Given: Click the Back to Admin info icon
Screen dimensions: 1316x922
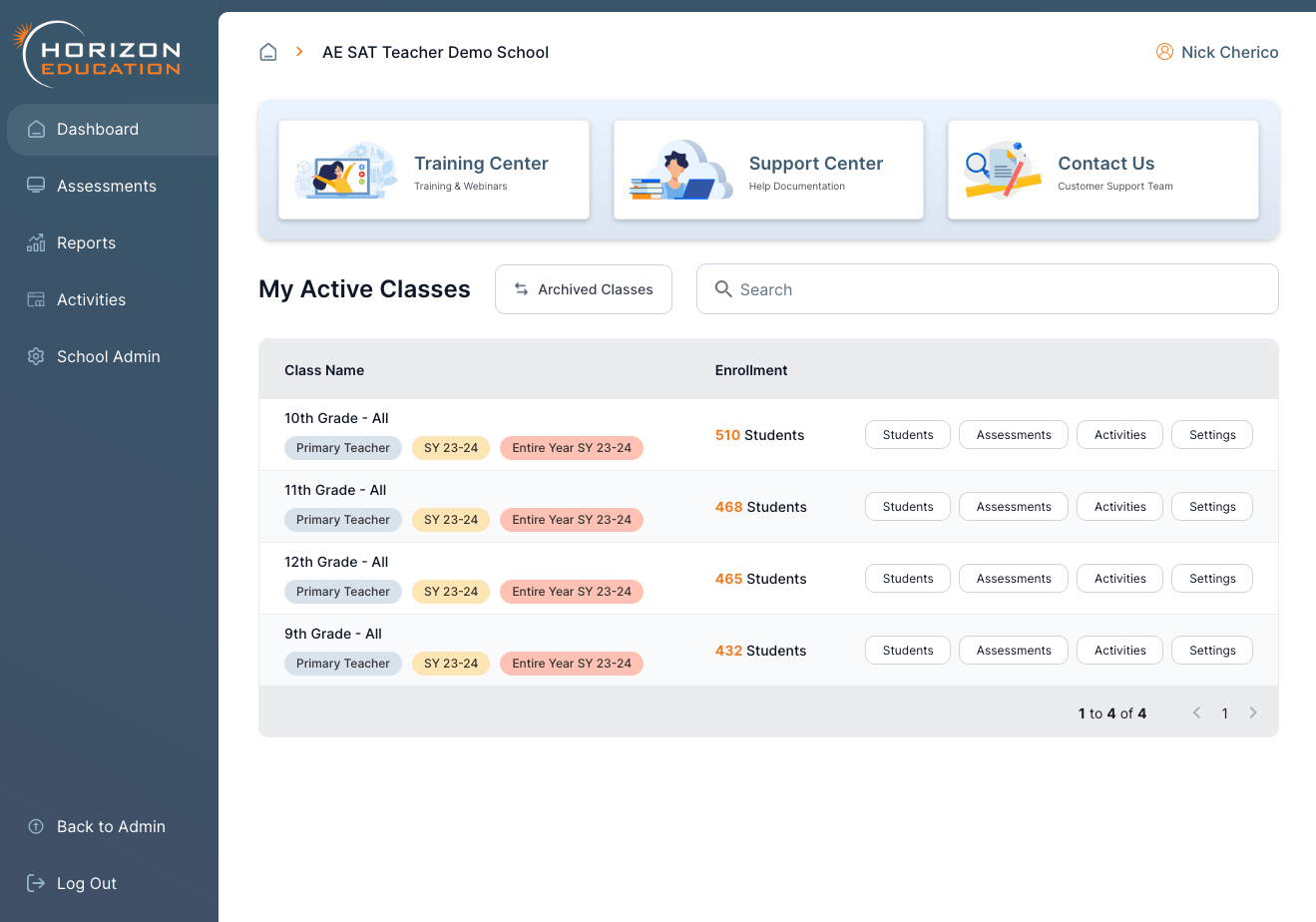Looking at the screenshot, I should click(x=36, y=826).
